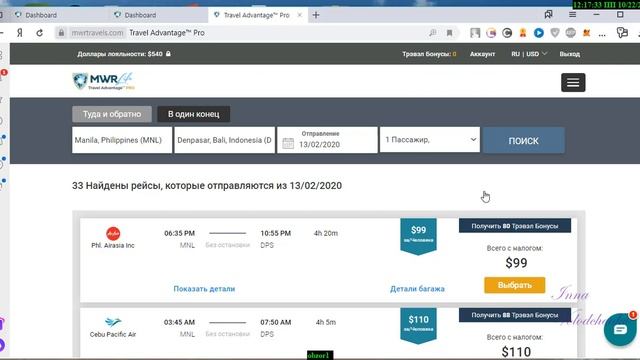Viewport: 640px width, 360px height.
Task: Open a new browser tab
Action: pyautogui.click(x=316, y=15)
